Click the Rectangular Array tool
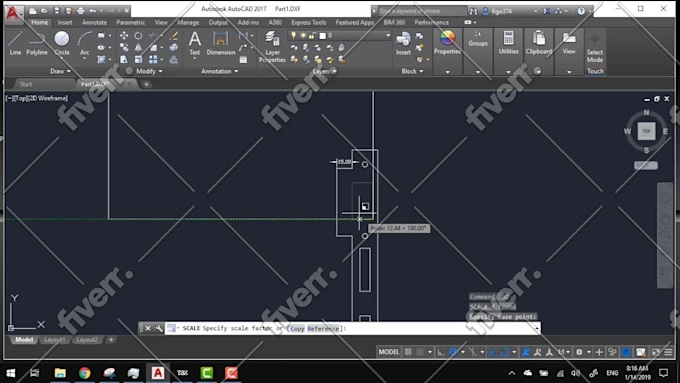Viewport: 680px width, 383px height. 153,59
